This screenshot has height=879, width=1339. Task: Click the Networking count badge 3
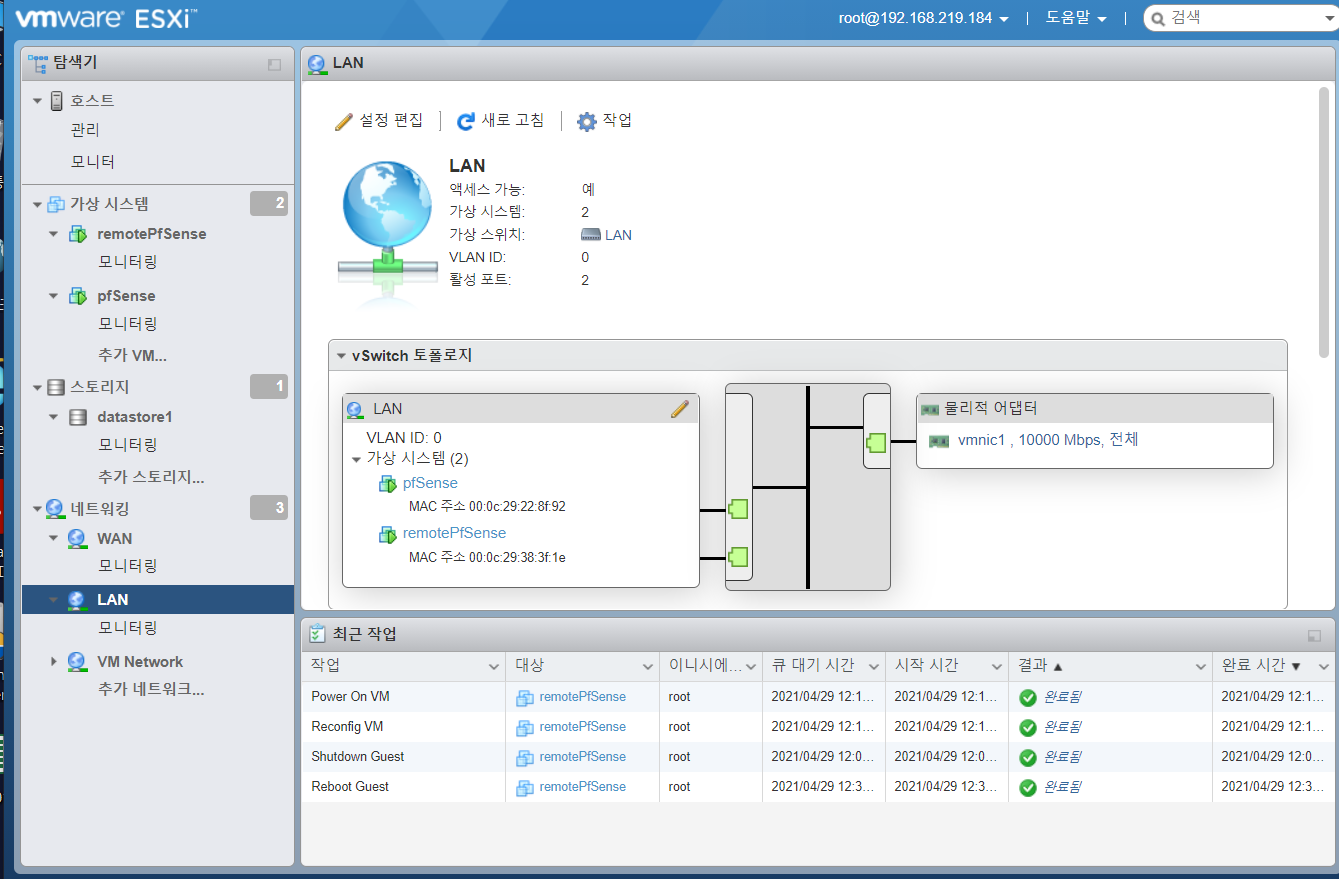coord(269,509)
